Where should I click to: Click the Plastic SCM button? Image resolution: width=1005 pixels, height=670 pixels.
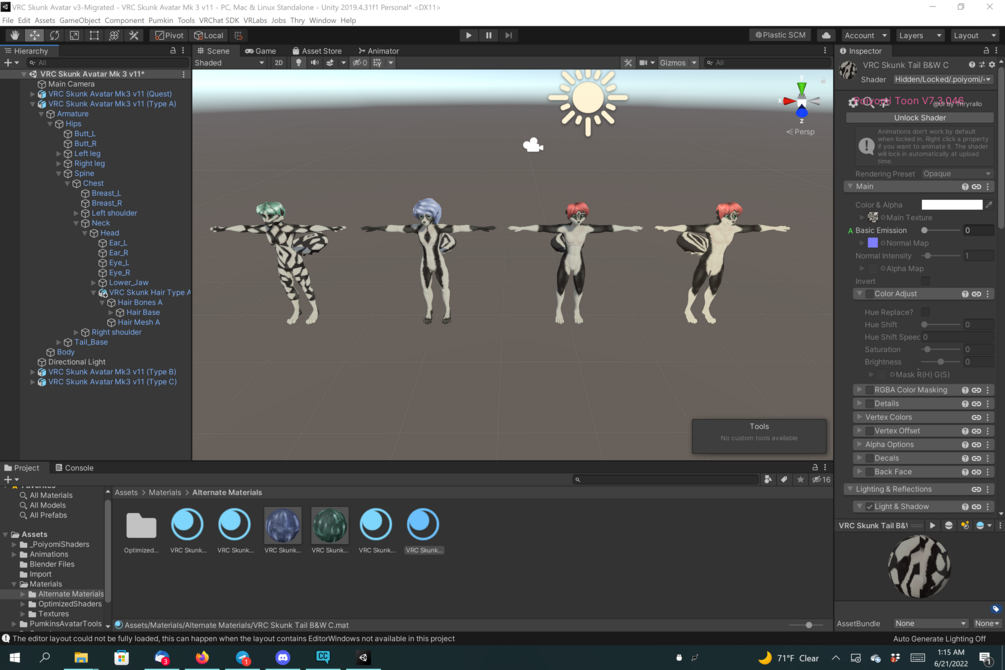780,35
